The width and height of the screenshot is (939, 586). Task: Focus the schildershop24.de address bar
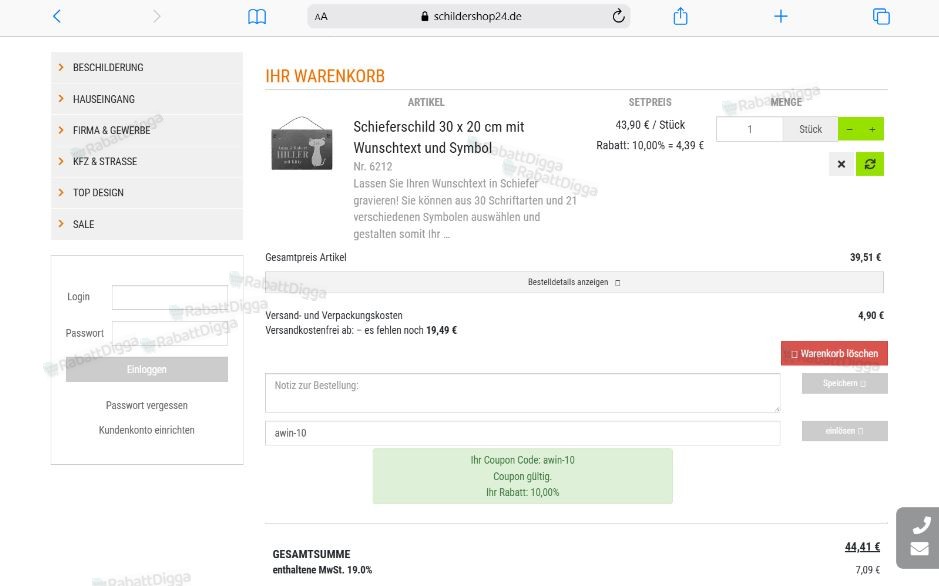point(469,16)
